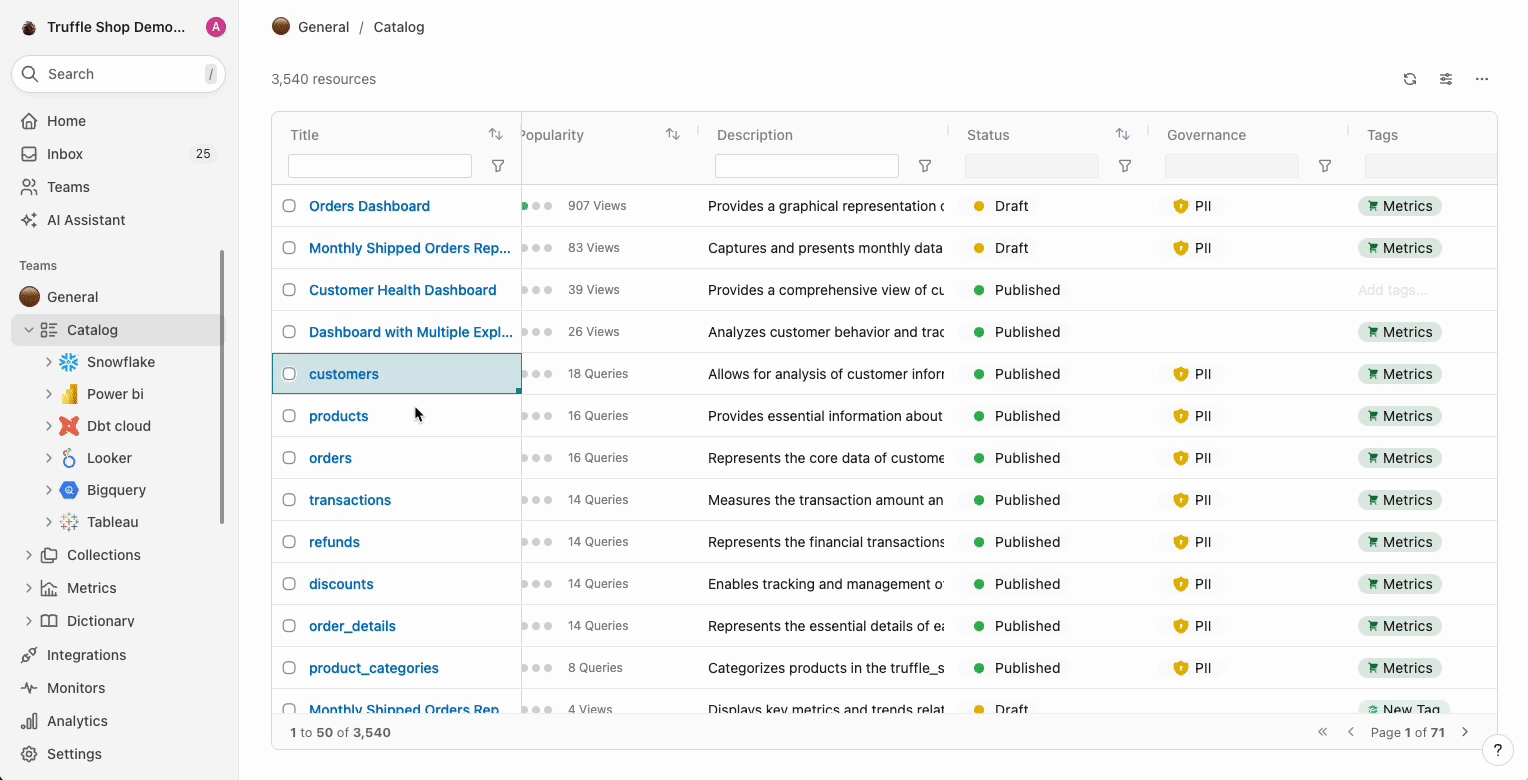Click the Description column filter input
This screenshot has width=1528, height=780.
pos(806,166)
